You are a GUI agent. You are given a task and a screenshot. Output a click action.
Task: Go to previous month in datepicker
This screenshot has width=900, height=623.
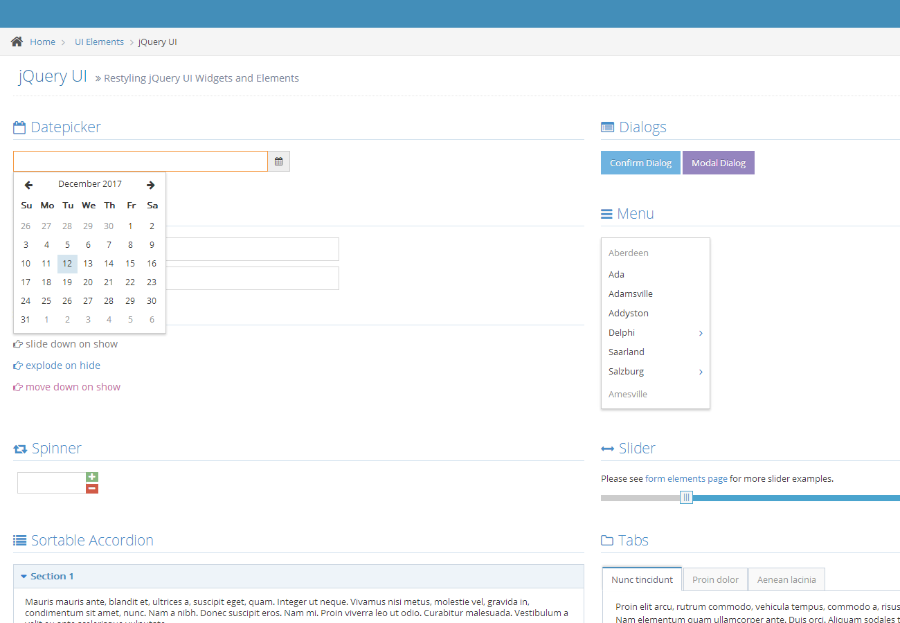(28, 185)
